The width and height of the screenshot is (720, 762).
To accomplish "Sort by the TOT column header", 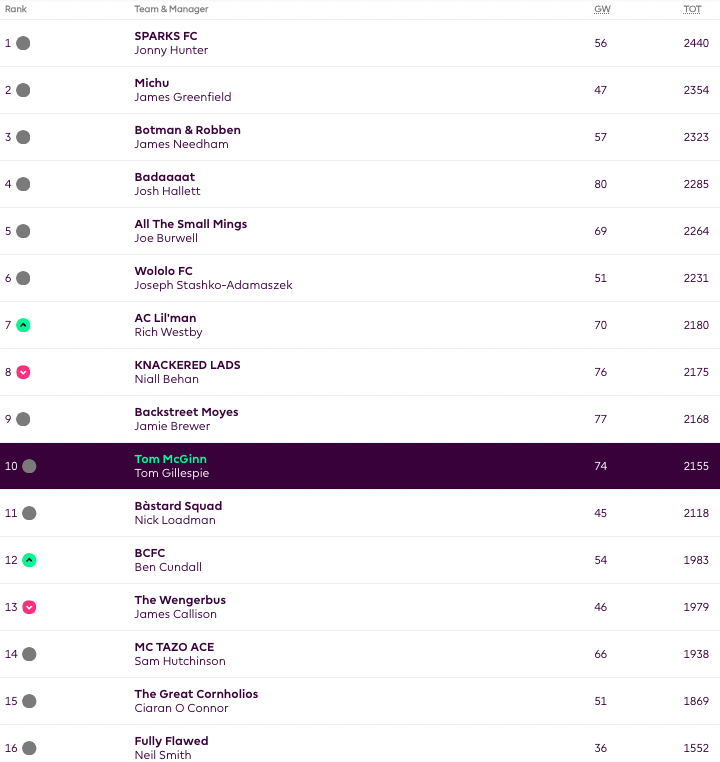I will point(692,9).
